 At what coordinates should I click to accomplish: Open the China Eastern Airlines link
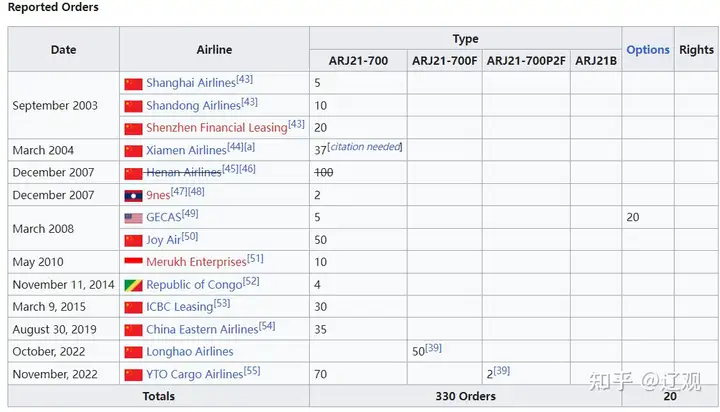(202, 329)
